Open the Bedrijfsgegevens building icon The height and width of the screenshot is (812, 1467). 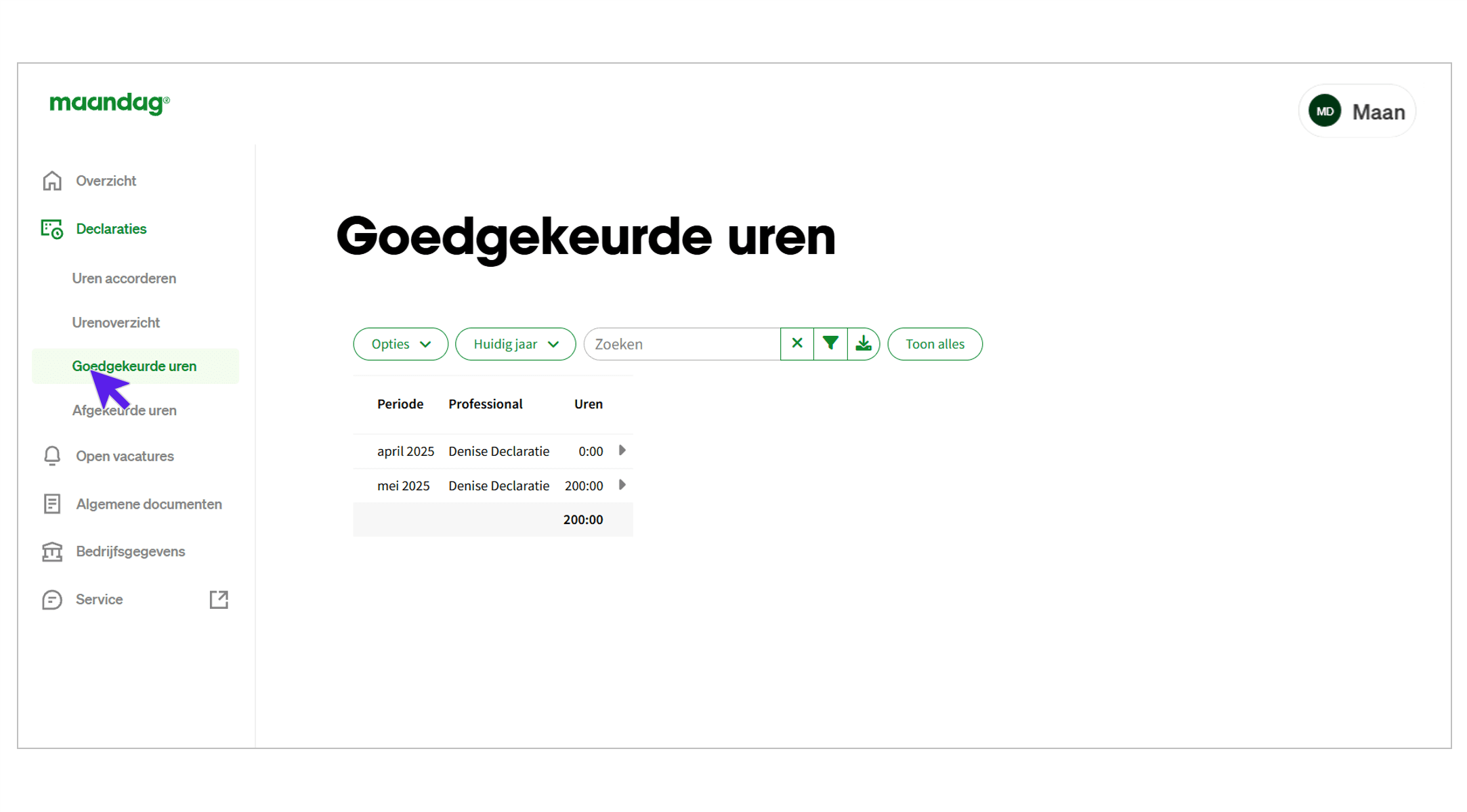51,551
